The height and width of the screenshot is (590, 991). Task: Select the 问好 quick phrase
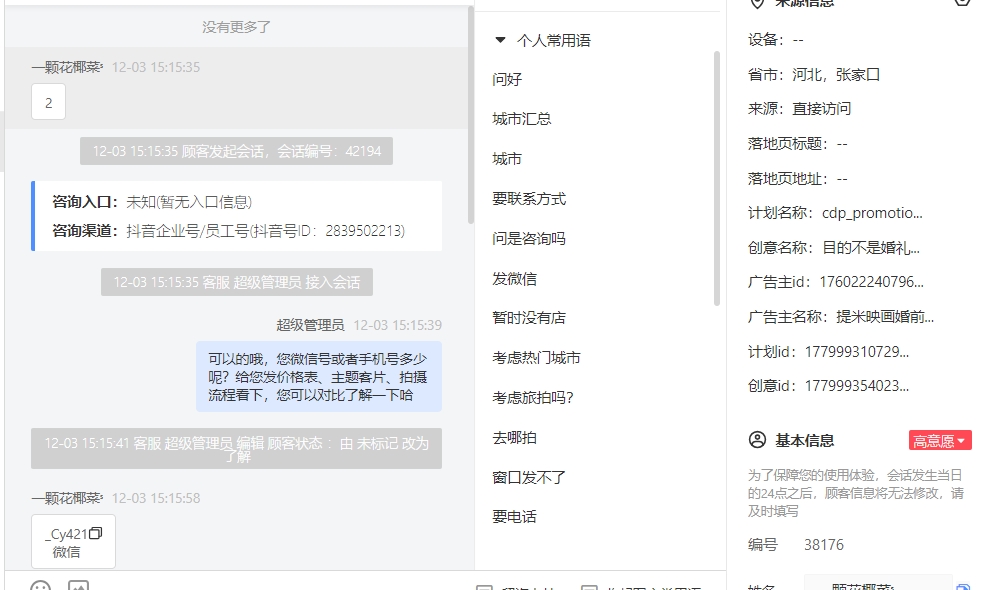[x=507, y=80]
